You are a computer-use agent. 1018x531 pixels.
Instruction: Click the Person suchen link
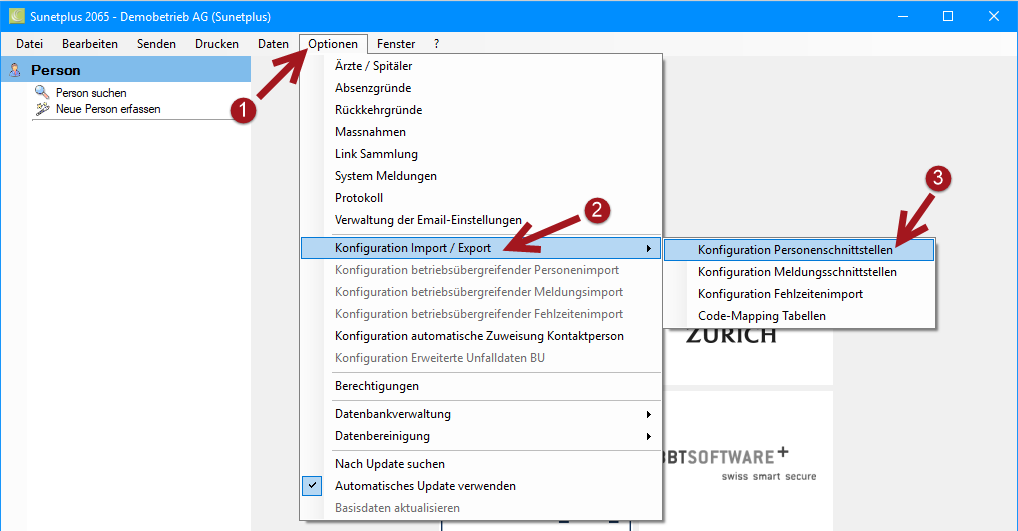[x=91, y=93]
